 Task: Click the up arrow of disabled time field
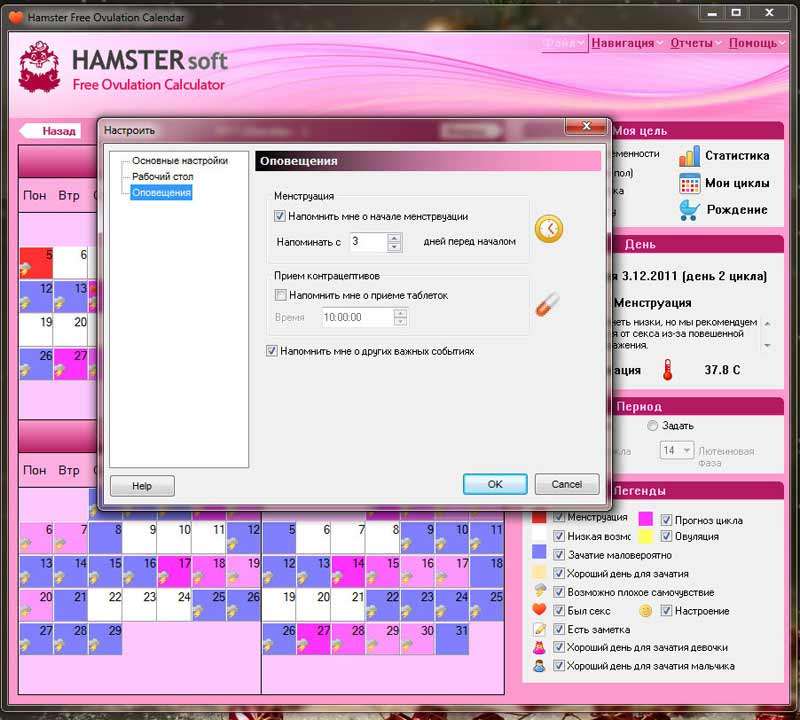click(x=401, y=313)
